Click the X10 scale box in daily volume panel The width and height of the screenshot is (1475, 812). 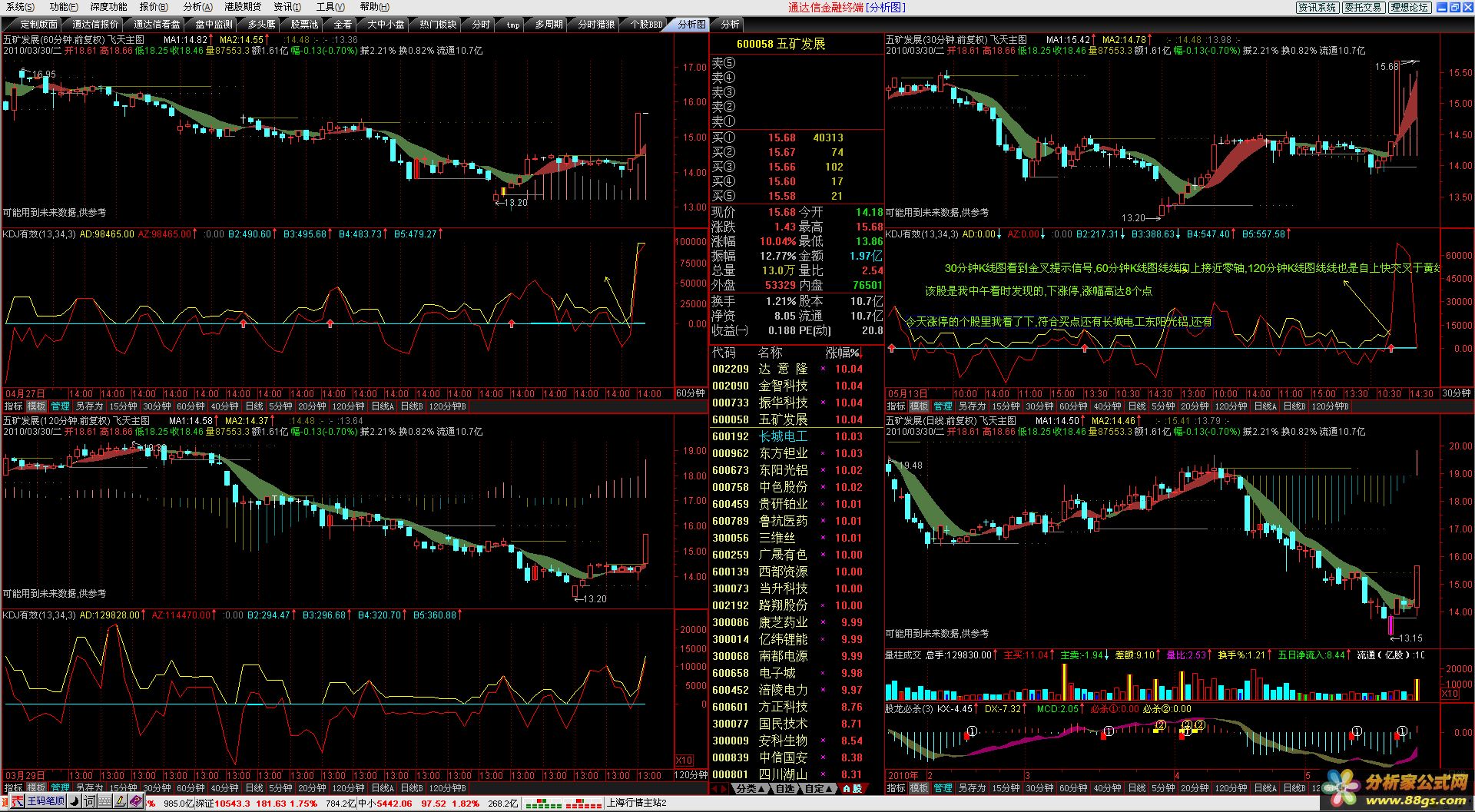click(x=1449, y=694)
